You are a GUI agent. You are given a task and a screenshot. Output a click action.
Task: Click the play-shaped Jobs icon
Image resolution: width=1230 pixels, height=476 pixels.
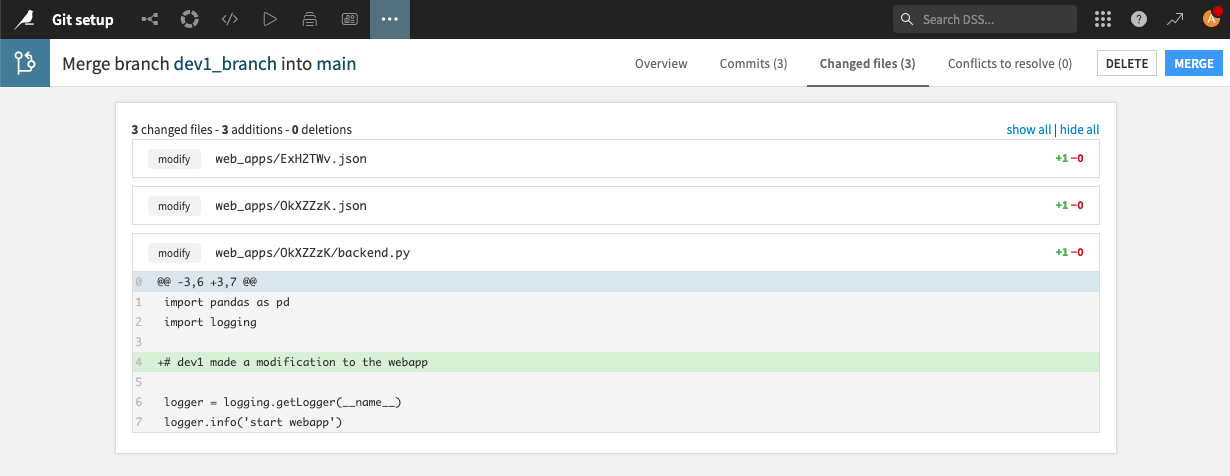point(269,19)
